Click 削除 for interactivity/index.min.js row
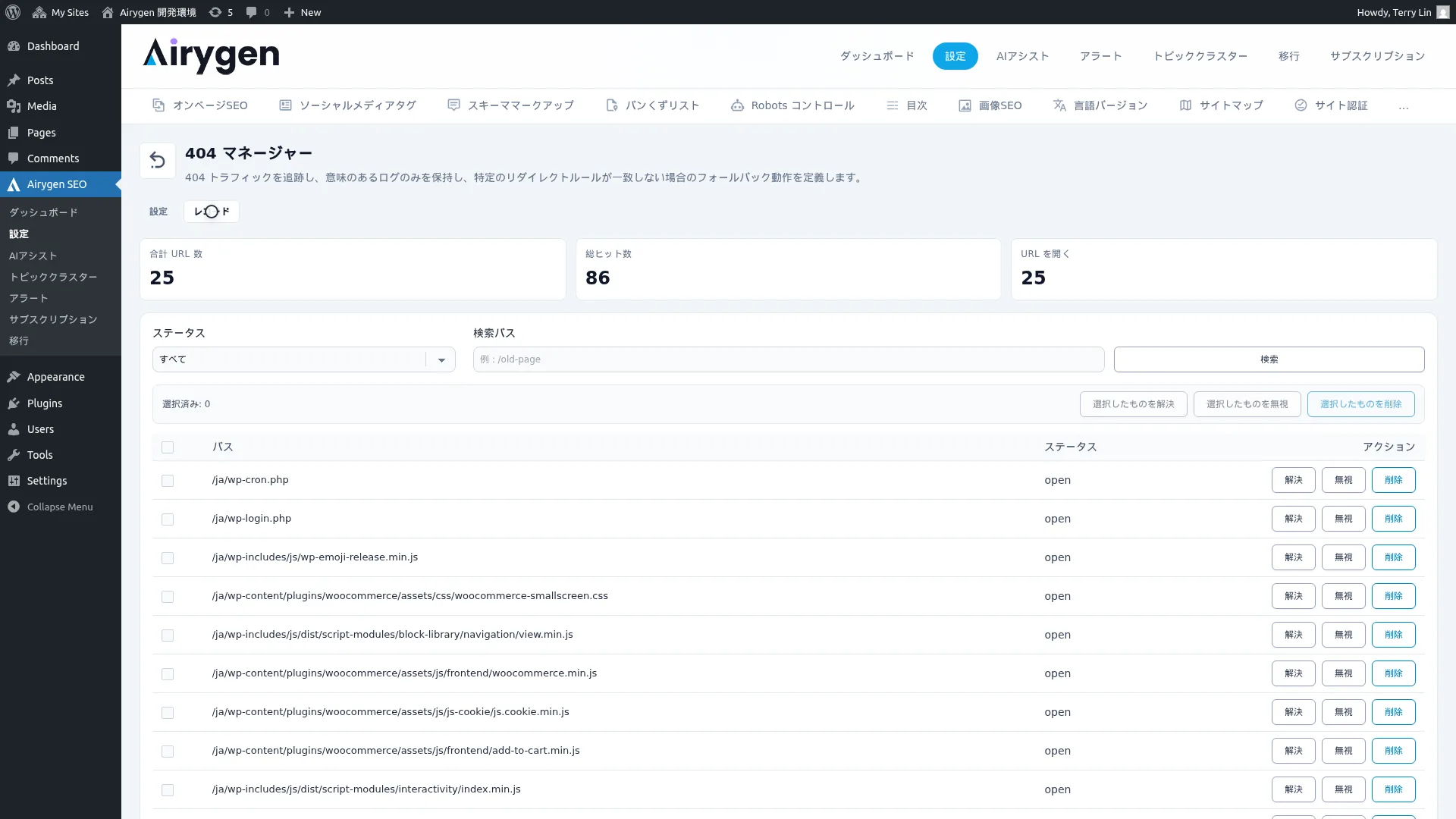Screen dimensions: 1456x819 pyautogui.click(x=1393, y=789)
